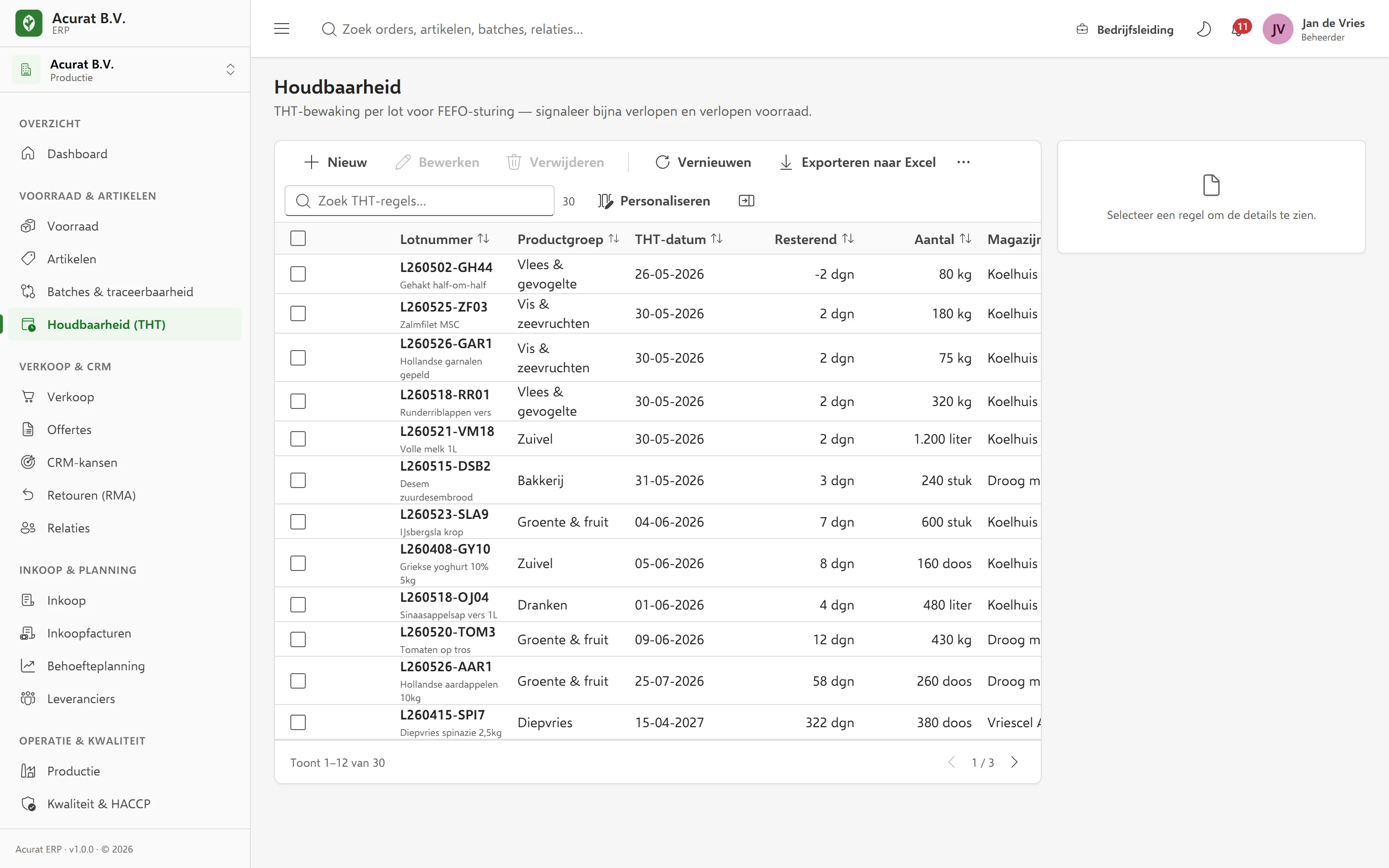Click the Bewerken button
The image size is (1389, 868).
click(x=437, y=163)
